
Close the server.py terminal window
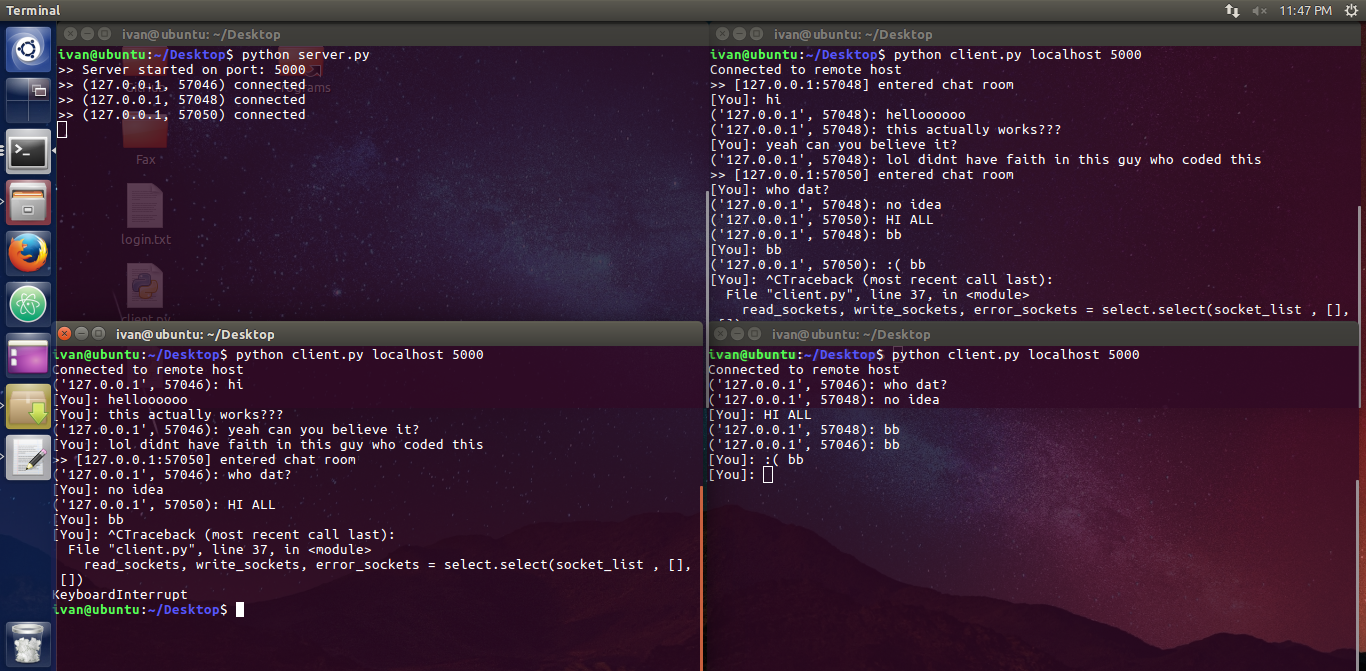(x=69, y=34)
